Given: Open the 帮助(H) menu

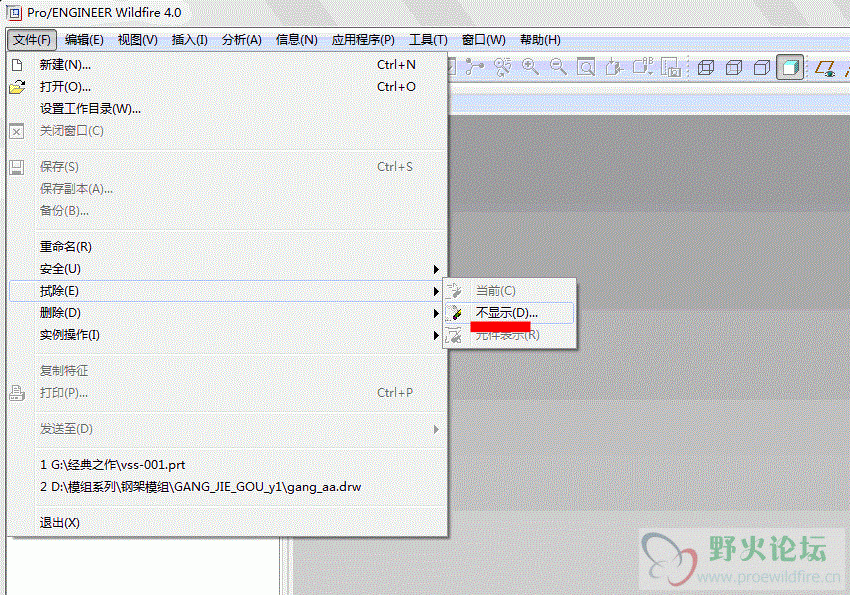Looking at the screenshot, I should click(x=540, y=40).
